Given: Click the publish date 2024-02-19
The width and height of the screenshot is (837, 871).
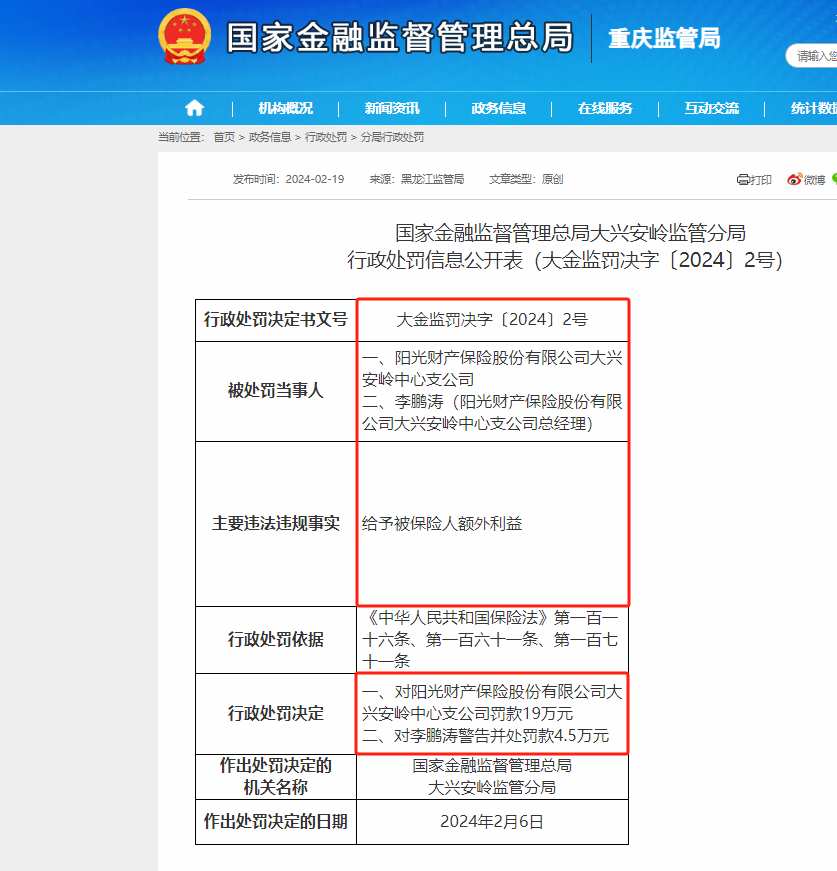Looking at the screenshot, I should click(315, 179).
